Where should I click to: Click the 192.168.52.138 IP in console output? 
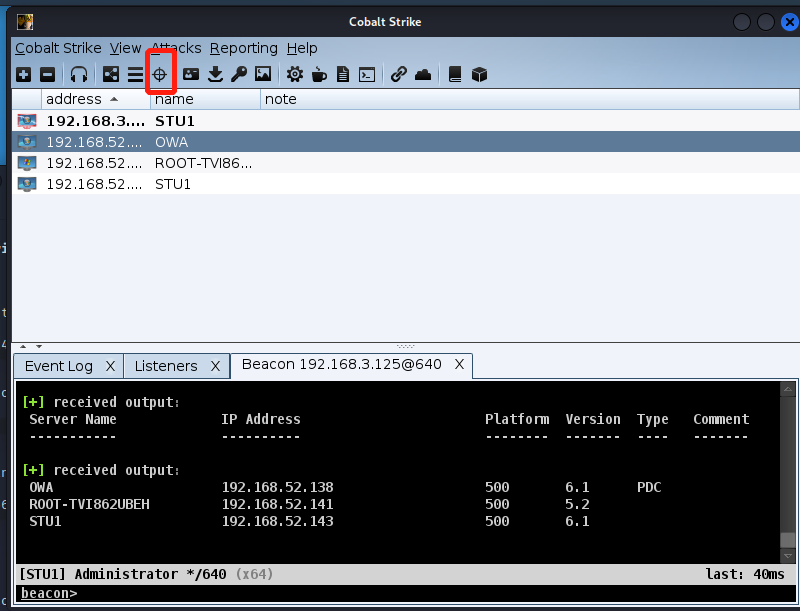coord(278,487)
